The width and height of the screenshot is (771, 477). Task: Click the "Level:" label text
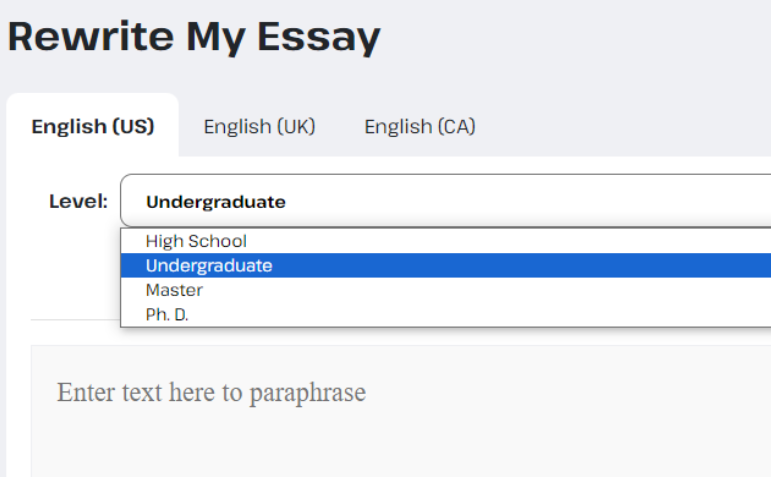(78, 201)
